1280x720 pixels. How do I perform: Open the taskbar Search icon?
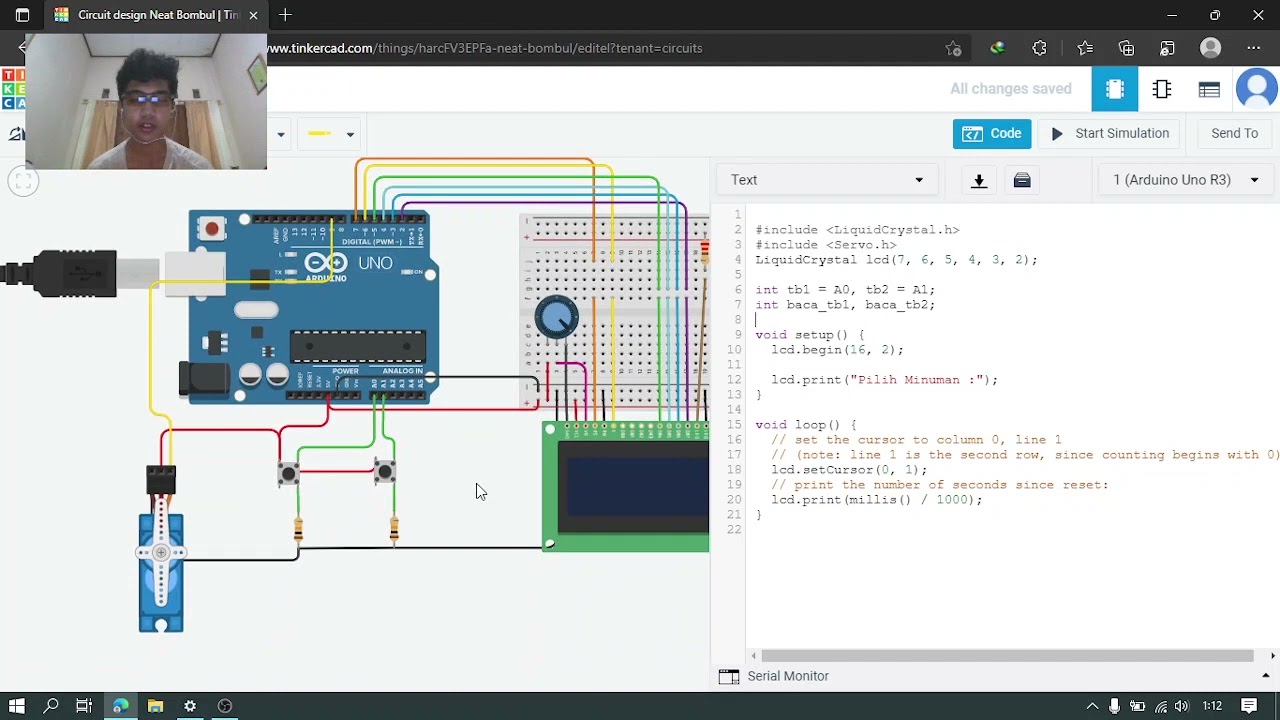point(51,706)
